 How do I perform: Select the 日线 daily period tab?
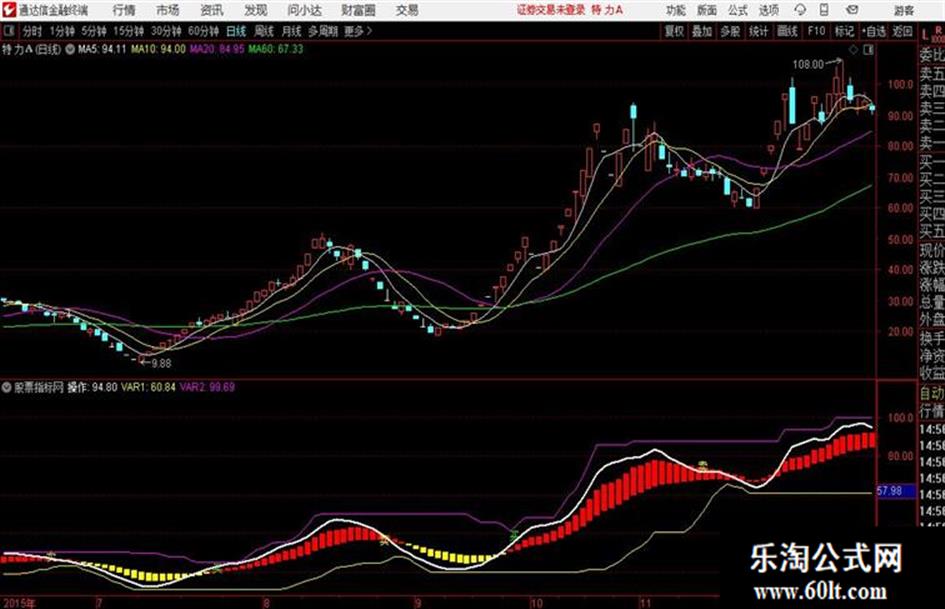pyautogui.click(x=236, y=31)
